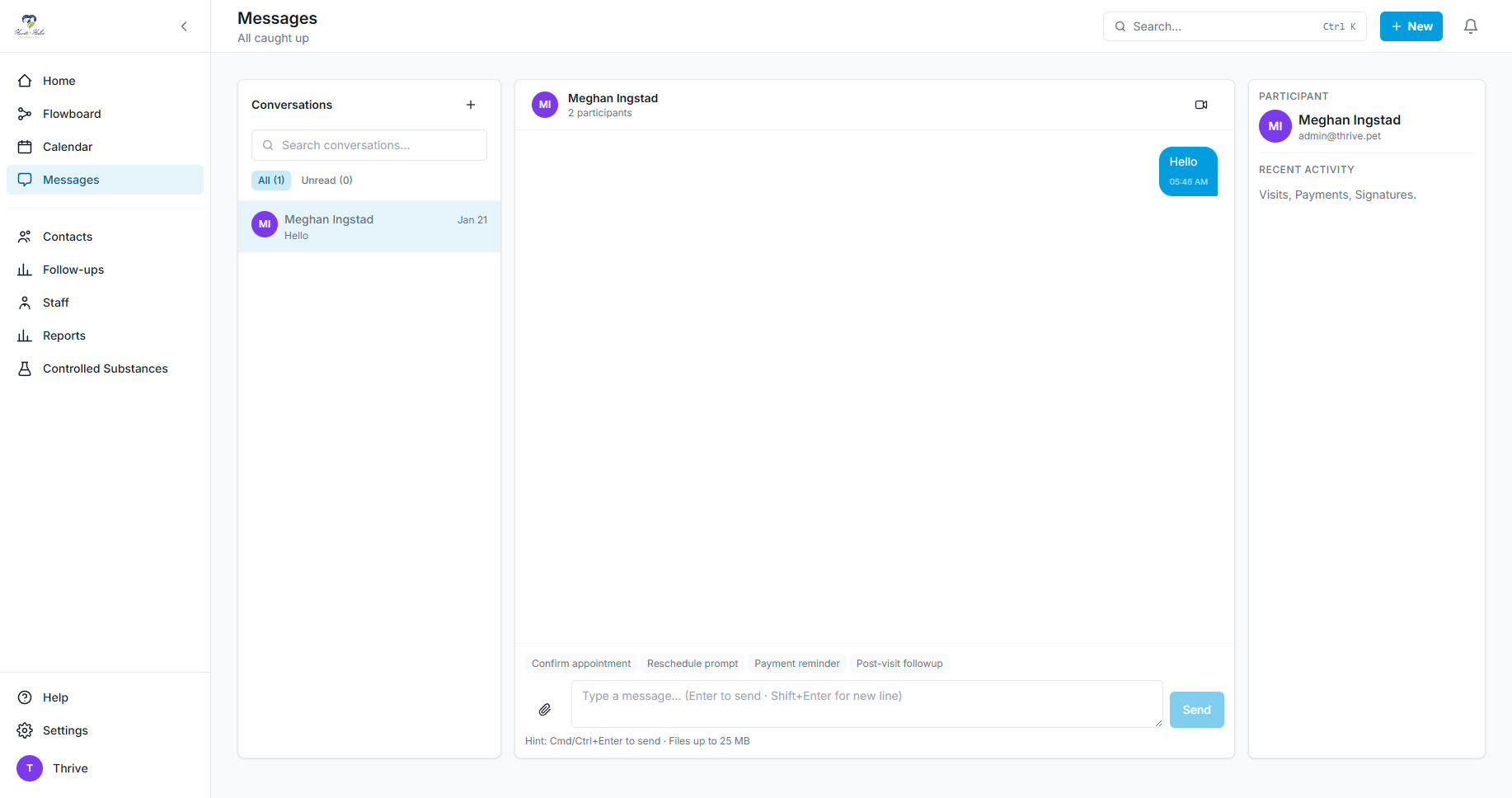This screenshot has height=798, width=1512.
Task: Click the Thrive account name
Action: (x=70, y=768)
